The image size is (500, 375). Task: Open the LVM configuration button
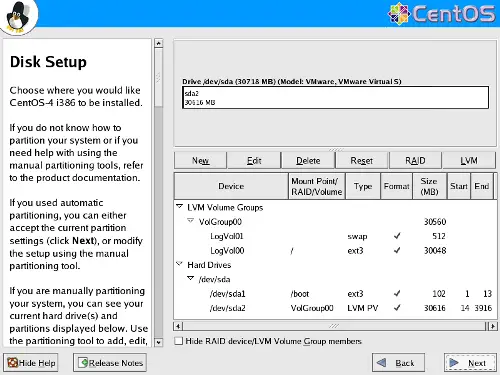(x=469, y=161)
